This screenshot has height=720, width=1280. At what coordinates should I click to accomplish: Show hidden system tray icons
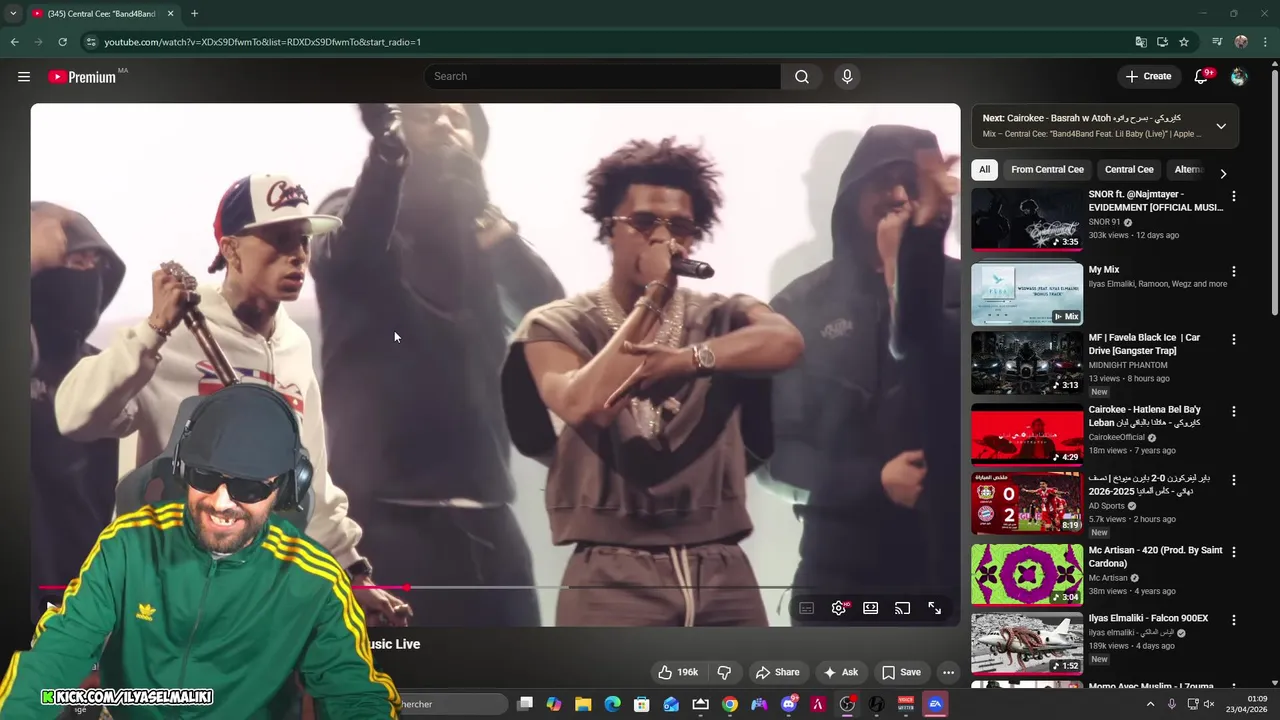pos(1150,704)
